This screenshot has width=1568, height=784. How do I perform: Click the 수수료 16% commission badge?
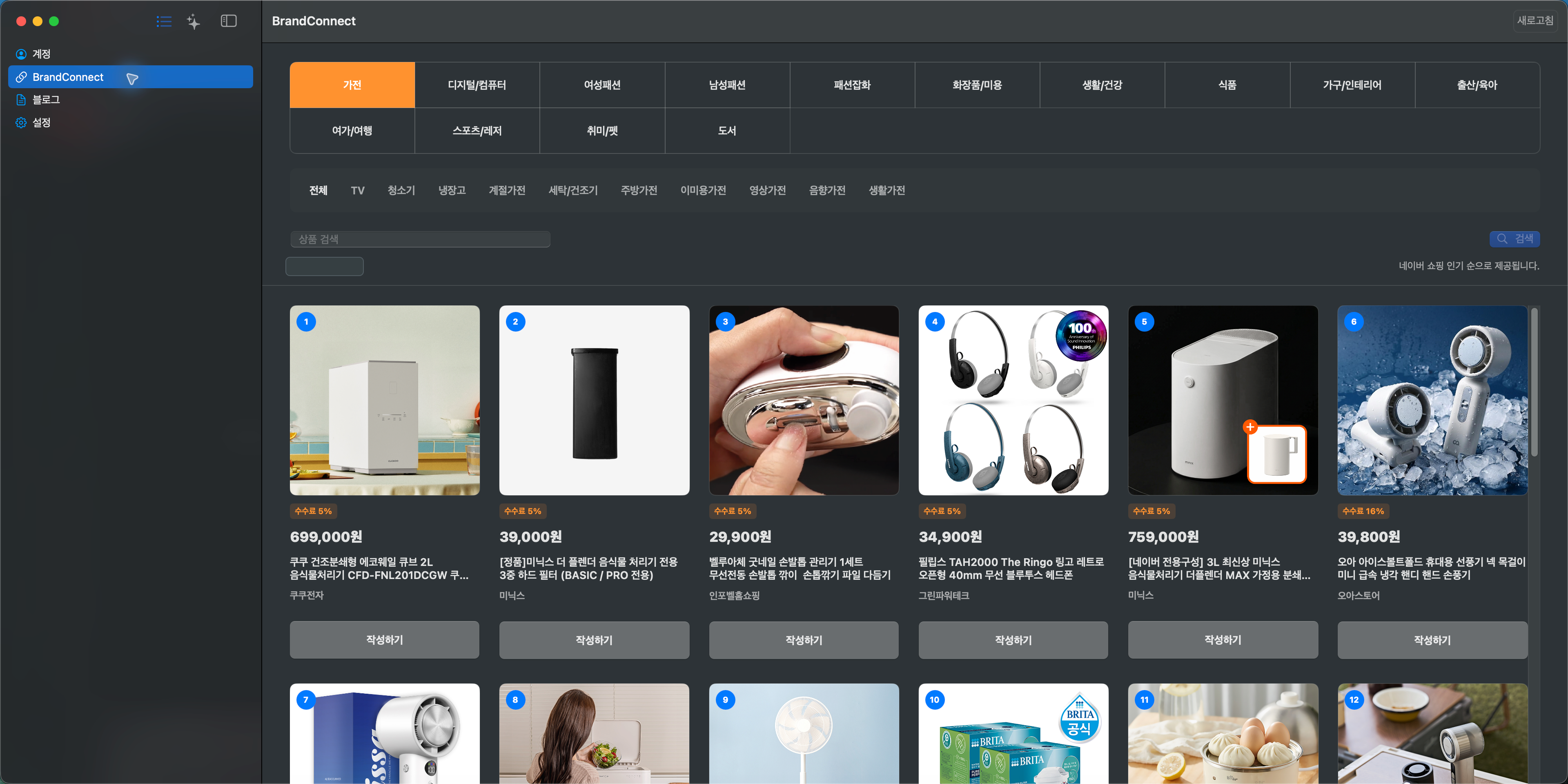pos(1363,511)
